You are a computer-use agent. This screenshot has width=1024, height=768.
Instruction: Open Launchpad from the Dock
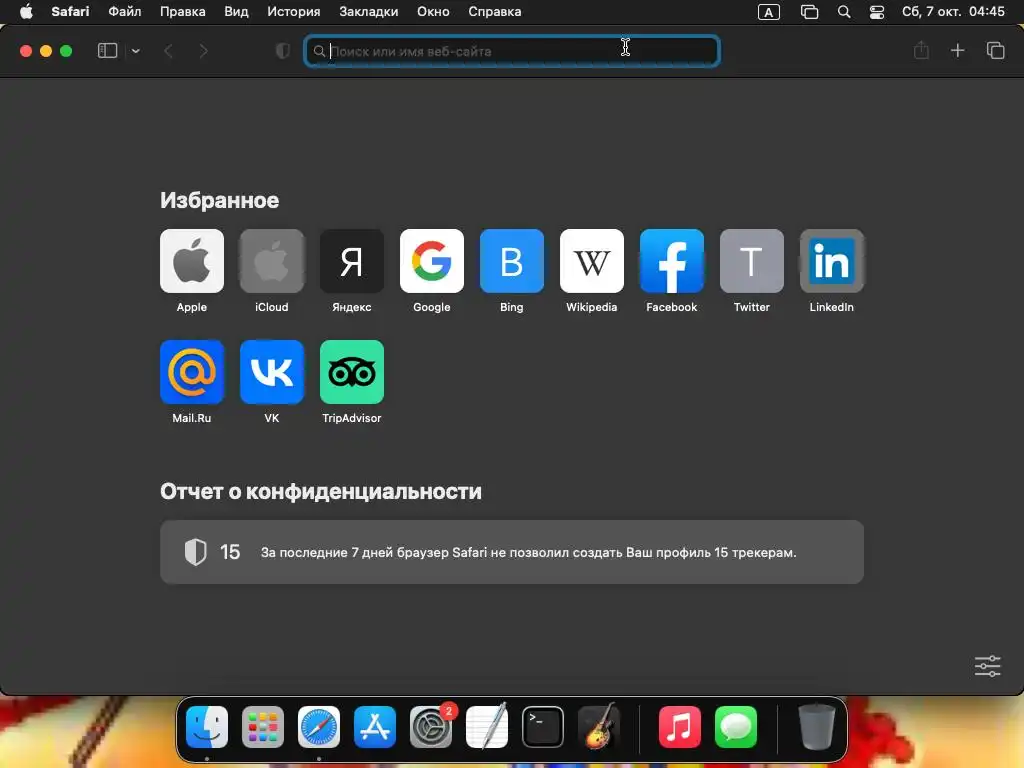click(263, 727)
